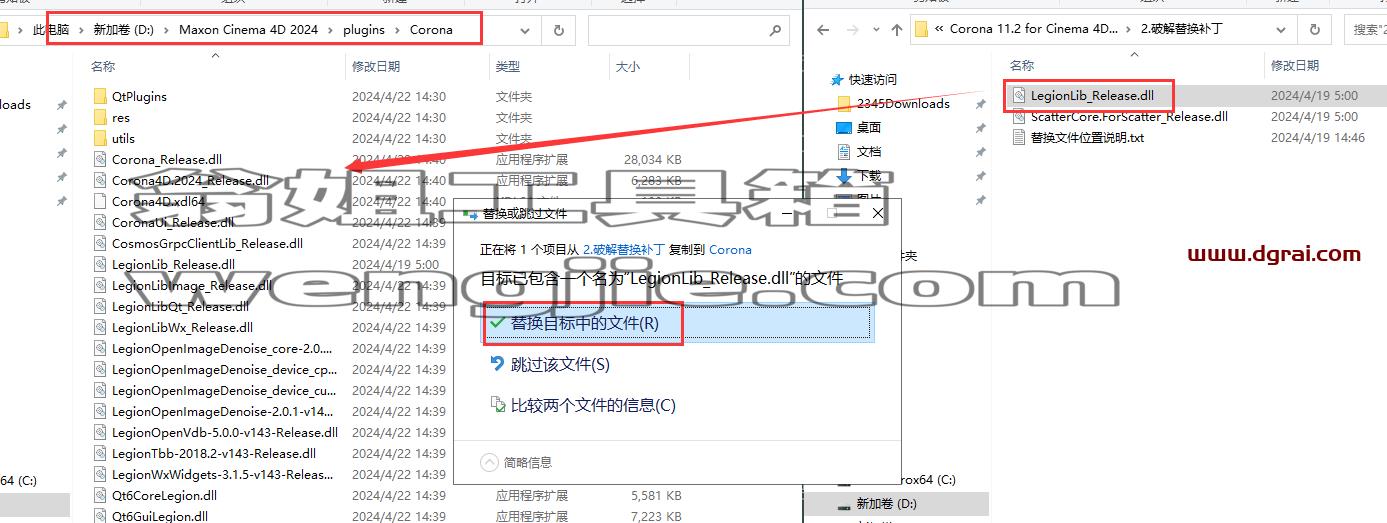Select the QtPlugins folder icon
Image resolution: width=1387 pixels, height=523 pixels.
tap(99, 97)
